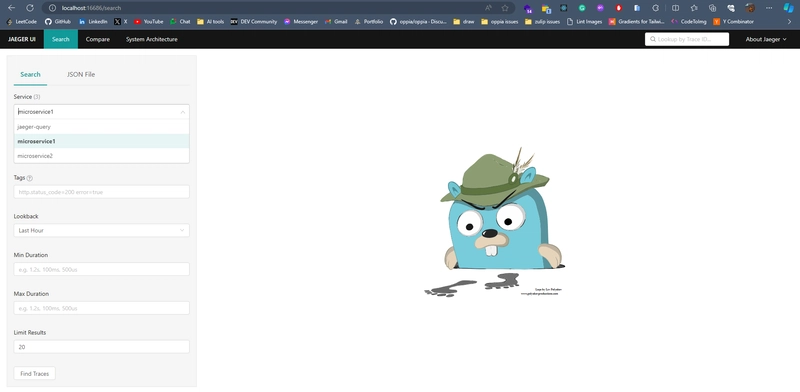Click the Find Traces button
Screen dimensions: 800x392
(34, 374)
